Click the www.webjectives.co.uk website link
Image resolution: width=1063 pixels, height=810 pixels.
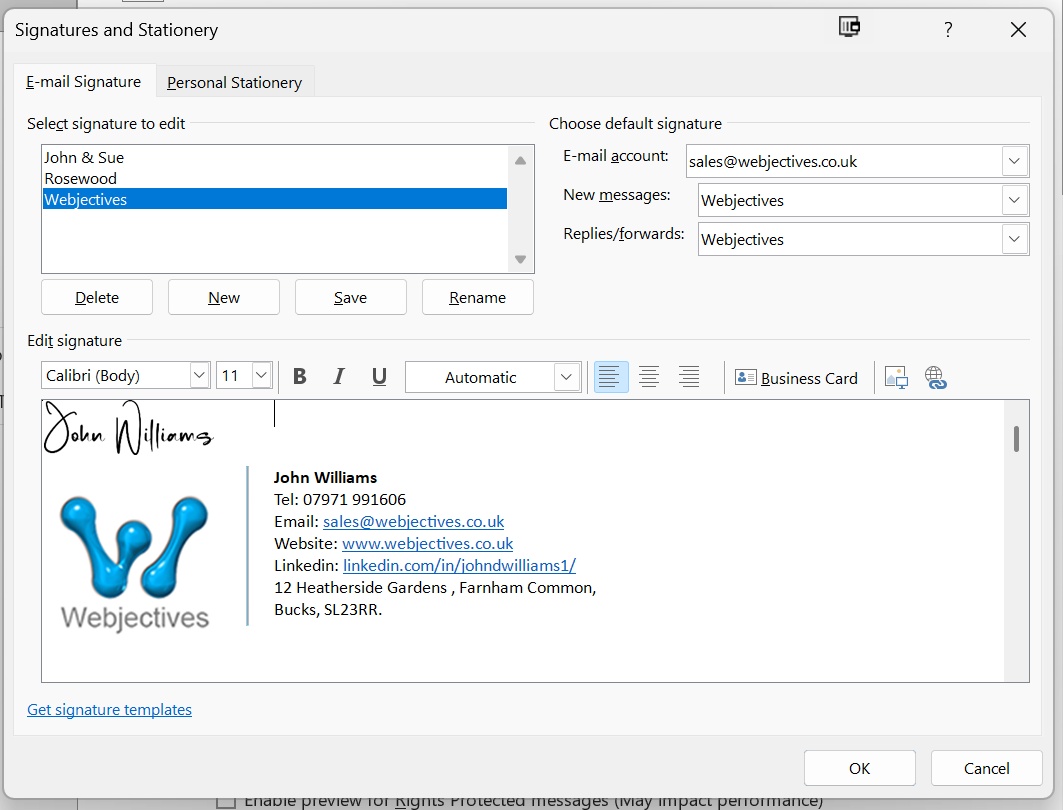[428, 544]
